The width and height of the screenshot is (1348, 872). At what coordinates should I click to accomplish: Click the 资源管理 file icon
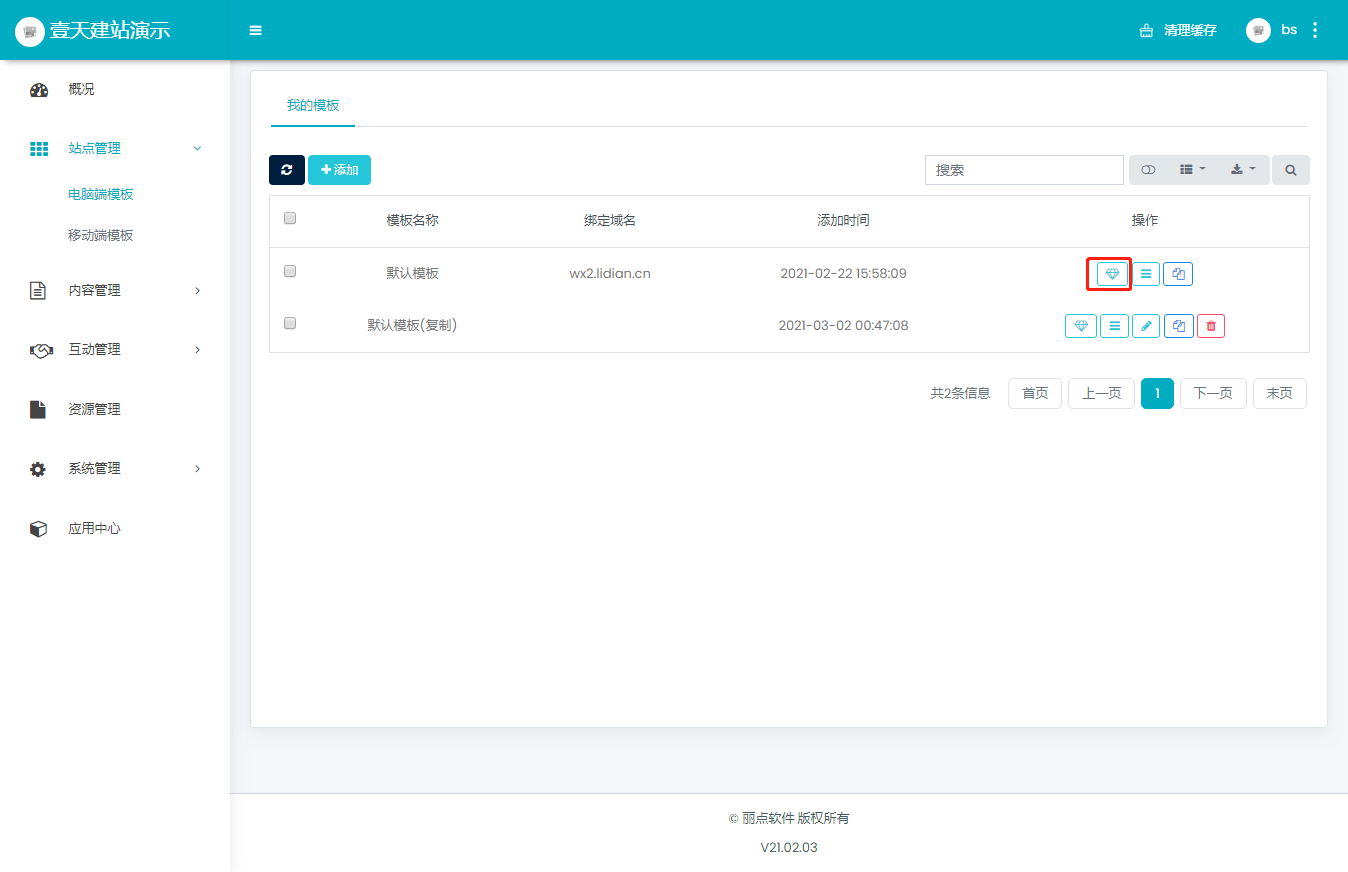[x=38, y=409]
